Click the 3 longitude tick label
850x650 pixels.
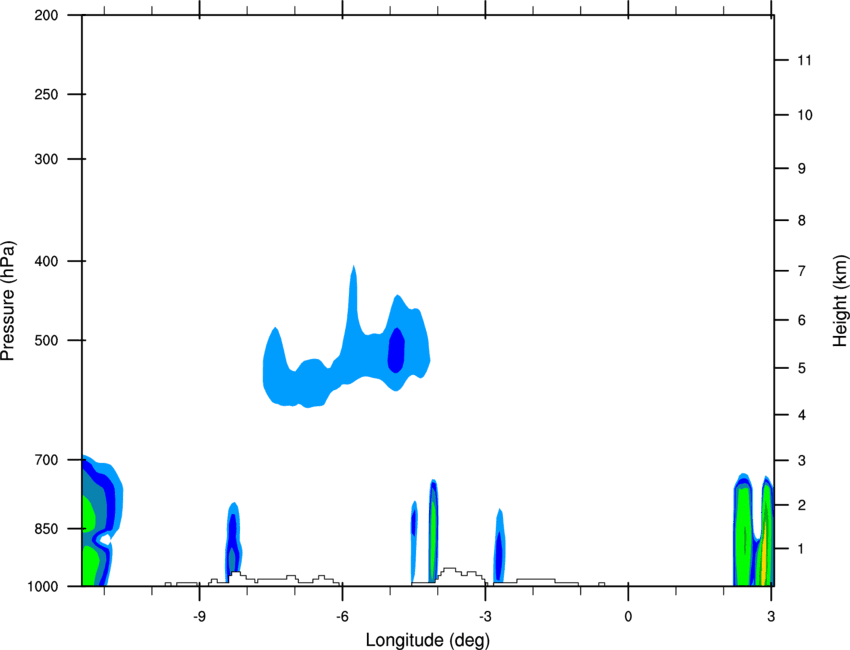click(x=771, y=617)
